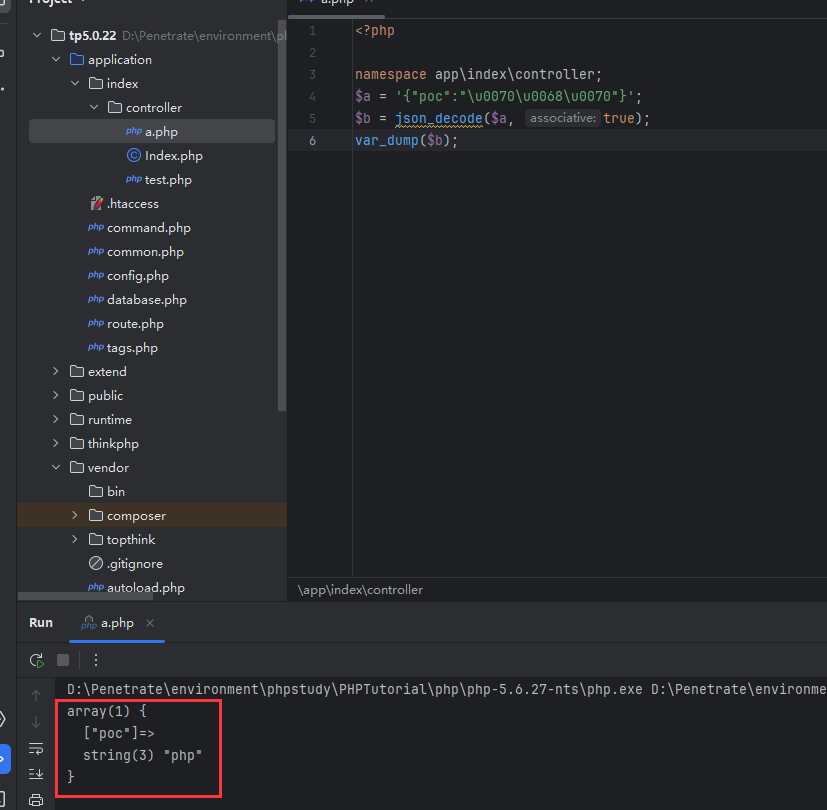
Task: Expand the runtime folder
Action: pos(56,419)
